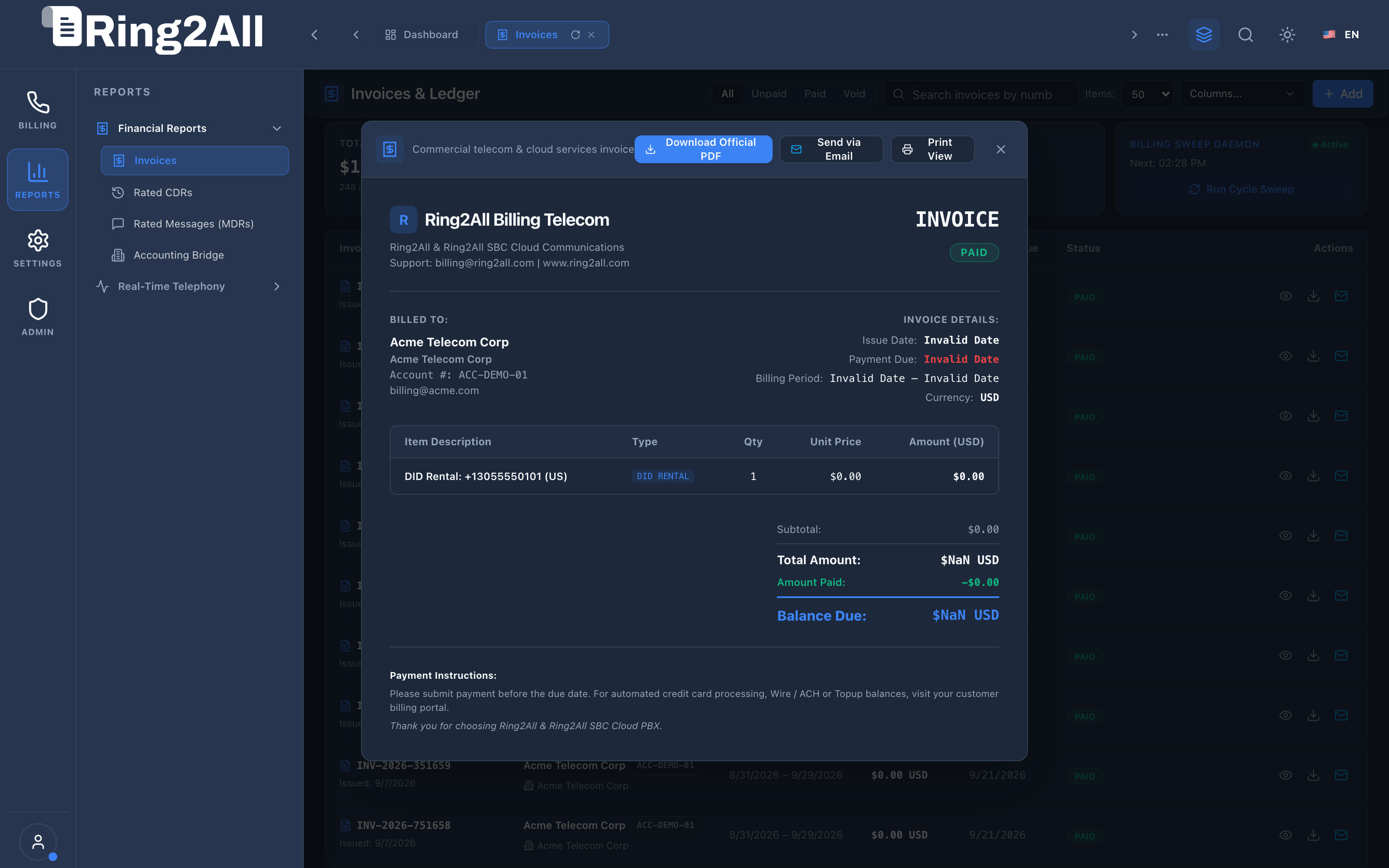
Task: Send the invoice via Email
Action: 831,149
